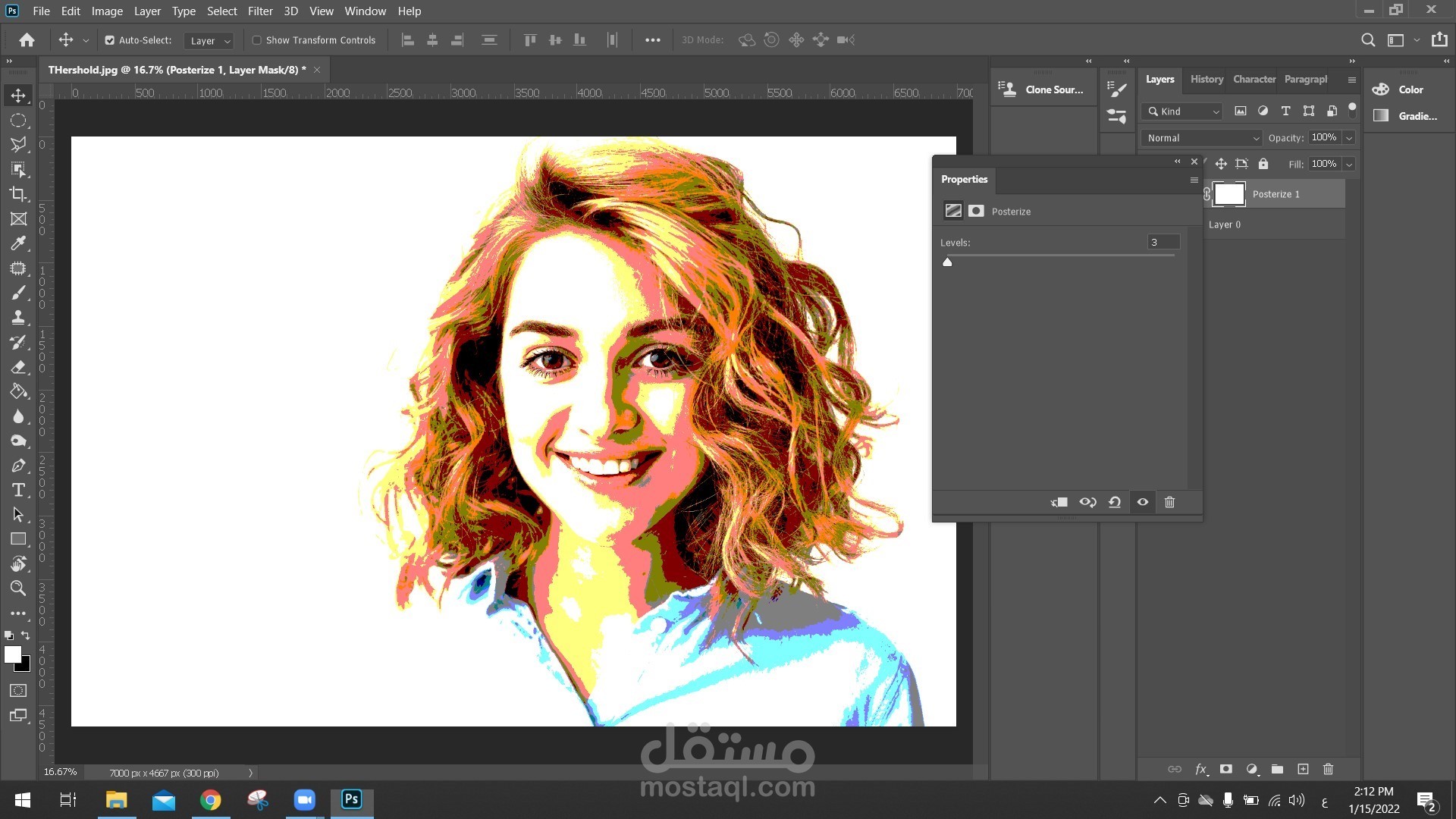Open the Normal blend mode dropdown
Screen dimensions: 1456x819
[1202, 138]
